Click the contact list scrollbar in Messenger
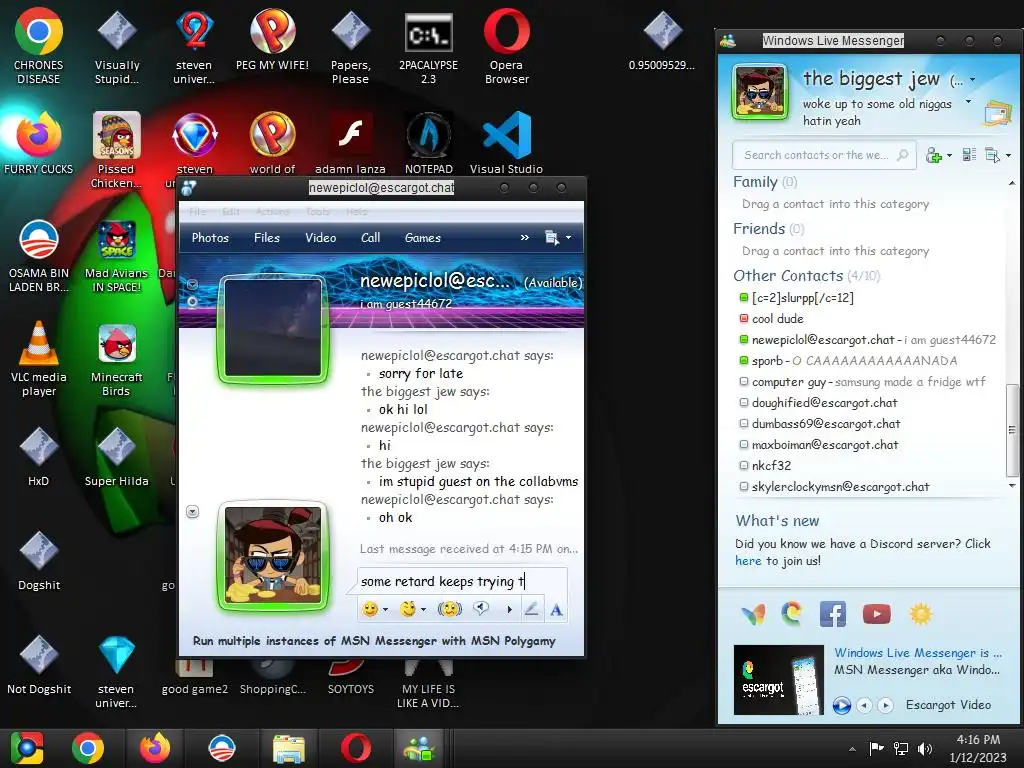The image size is (1024, 768). point(1012,430)
